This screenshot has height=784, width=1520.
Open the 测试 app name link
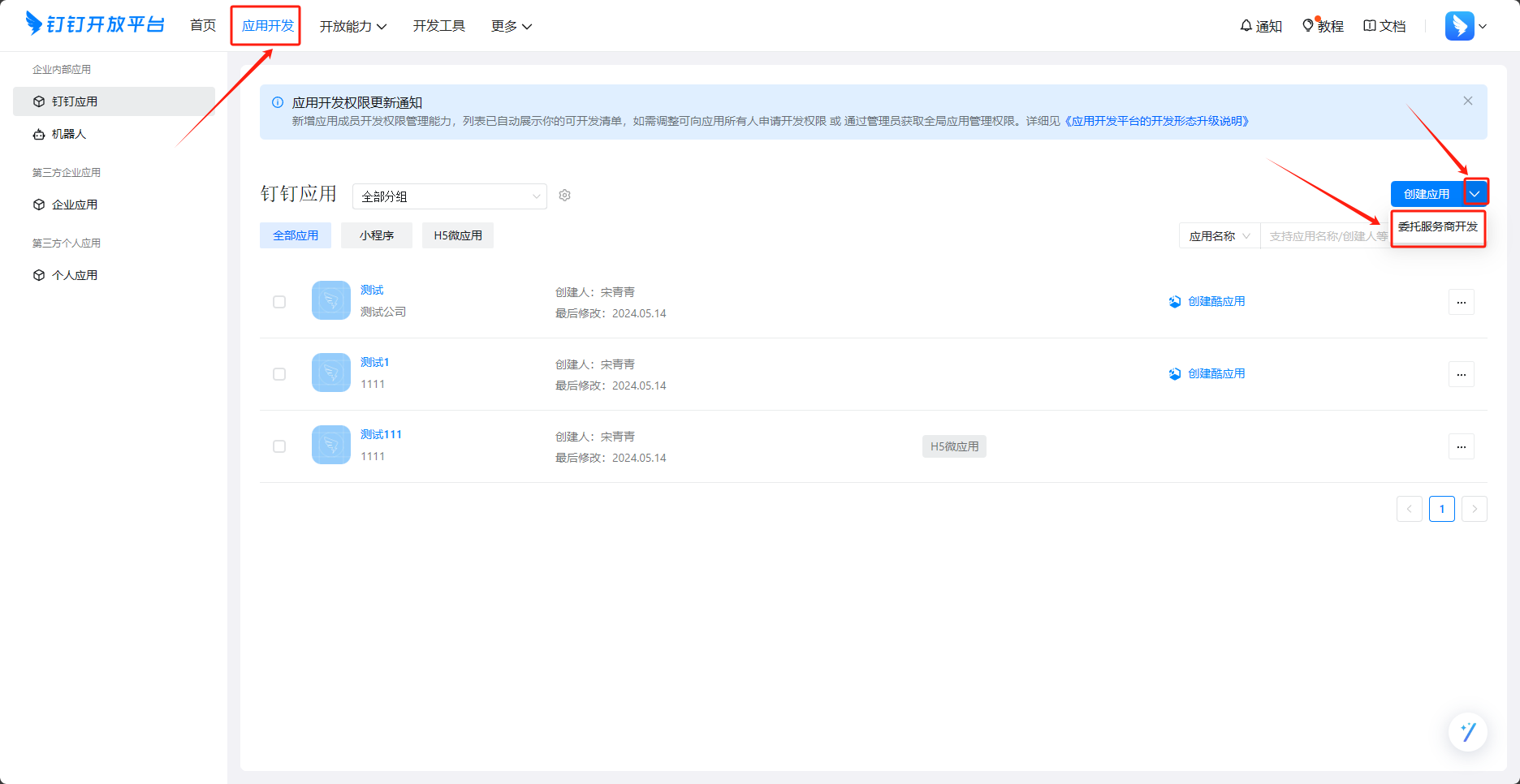tap(372, 291)
